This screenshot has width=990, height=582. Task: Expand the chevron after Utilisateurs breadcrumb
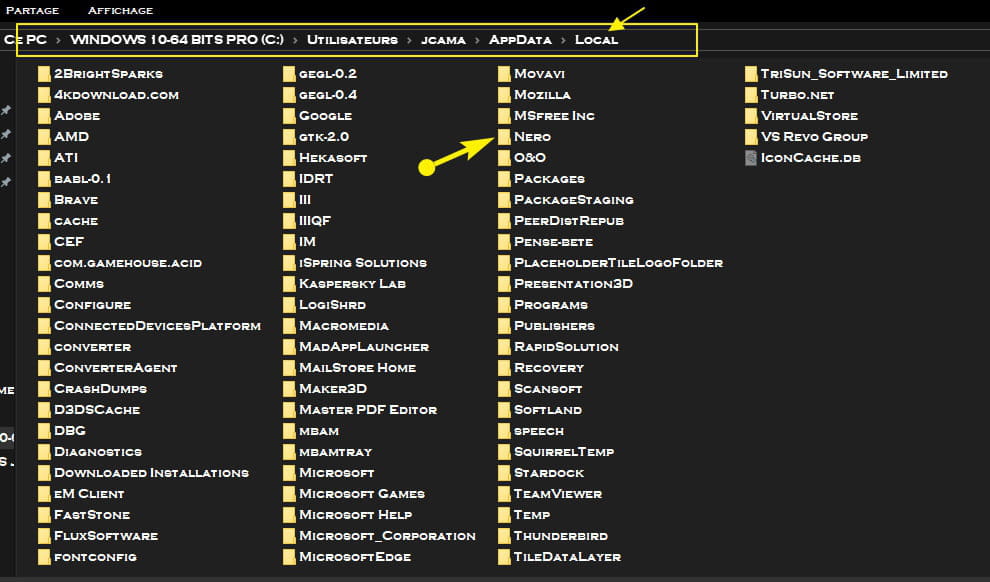[409, 40]
